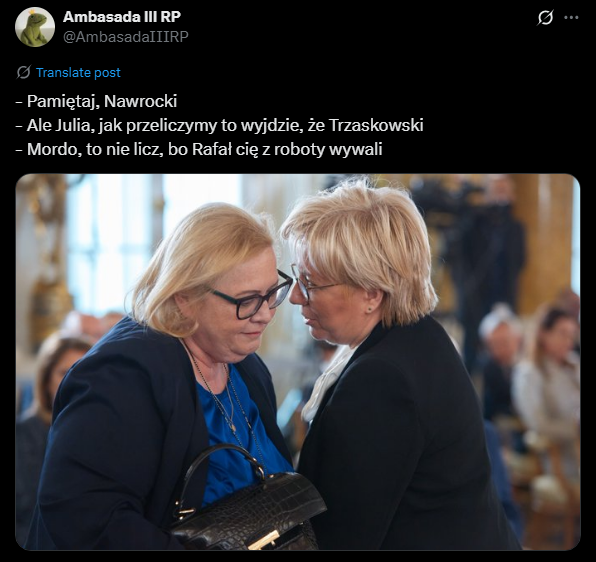This screenshot has height=562, width=596.
Task: Click the @AmbasadaIIIRP handle
Action: pyautogui.click(x=125, y=37)
